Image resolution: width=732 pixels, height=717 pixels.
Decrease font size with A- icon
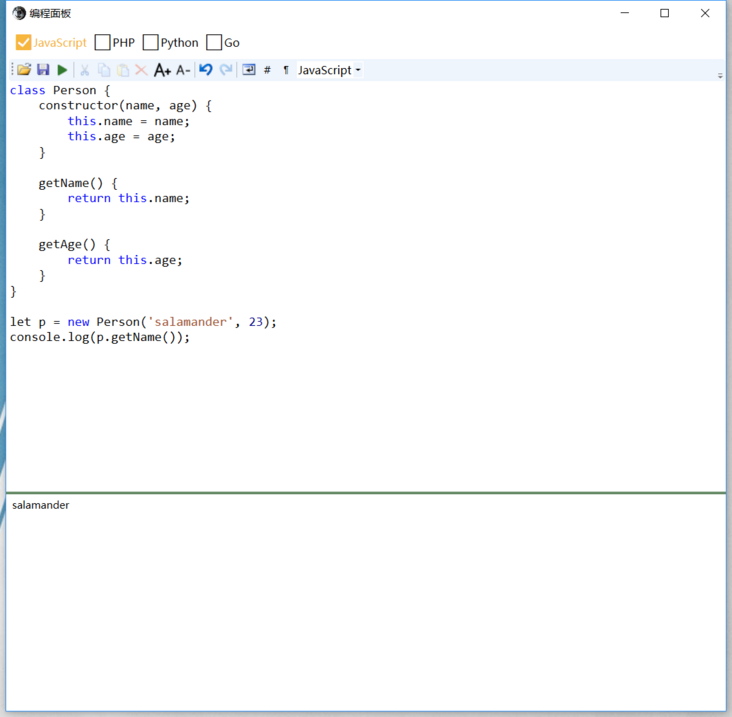(x=183, y=70)
